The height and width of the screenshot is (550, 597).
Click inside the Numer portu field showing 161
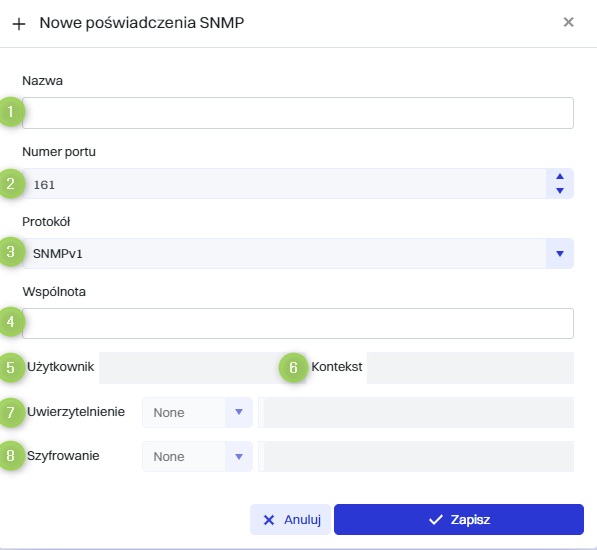coord(284,184)
